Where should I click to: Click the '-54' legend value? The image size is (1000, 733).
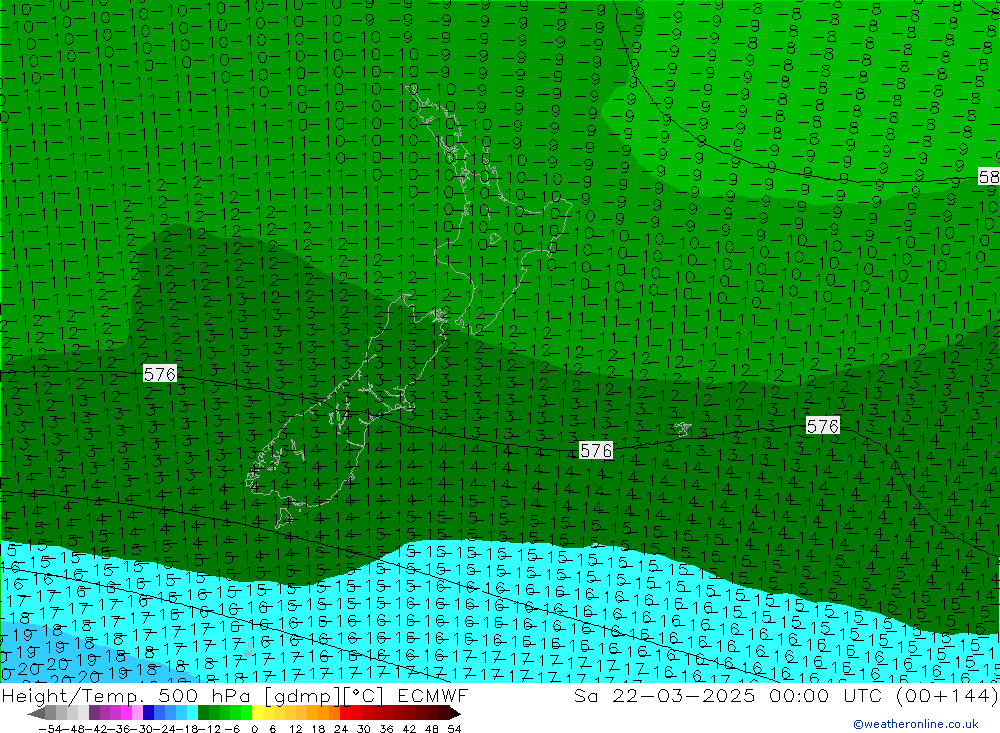click(x=50, y=729)
